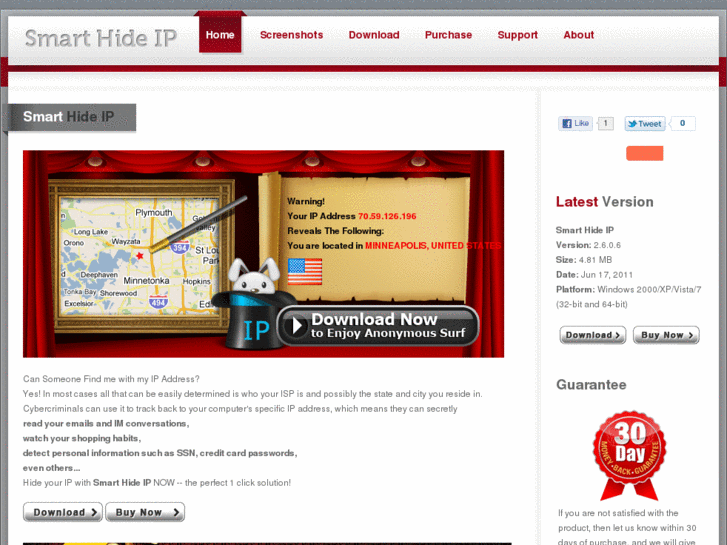Click the Twitter Tweet button
727x545 pixels.
click(x=644, y=123)
